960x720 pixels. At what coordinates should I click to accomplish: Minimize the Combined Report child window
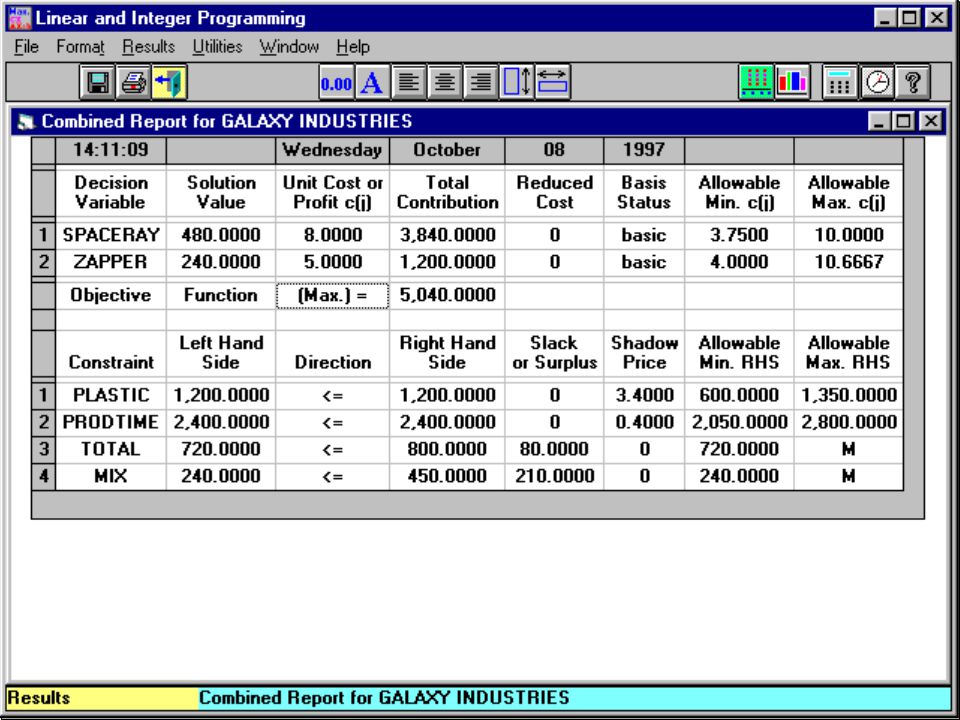pyautogui.click(x=880, y=121)
